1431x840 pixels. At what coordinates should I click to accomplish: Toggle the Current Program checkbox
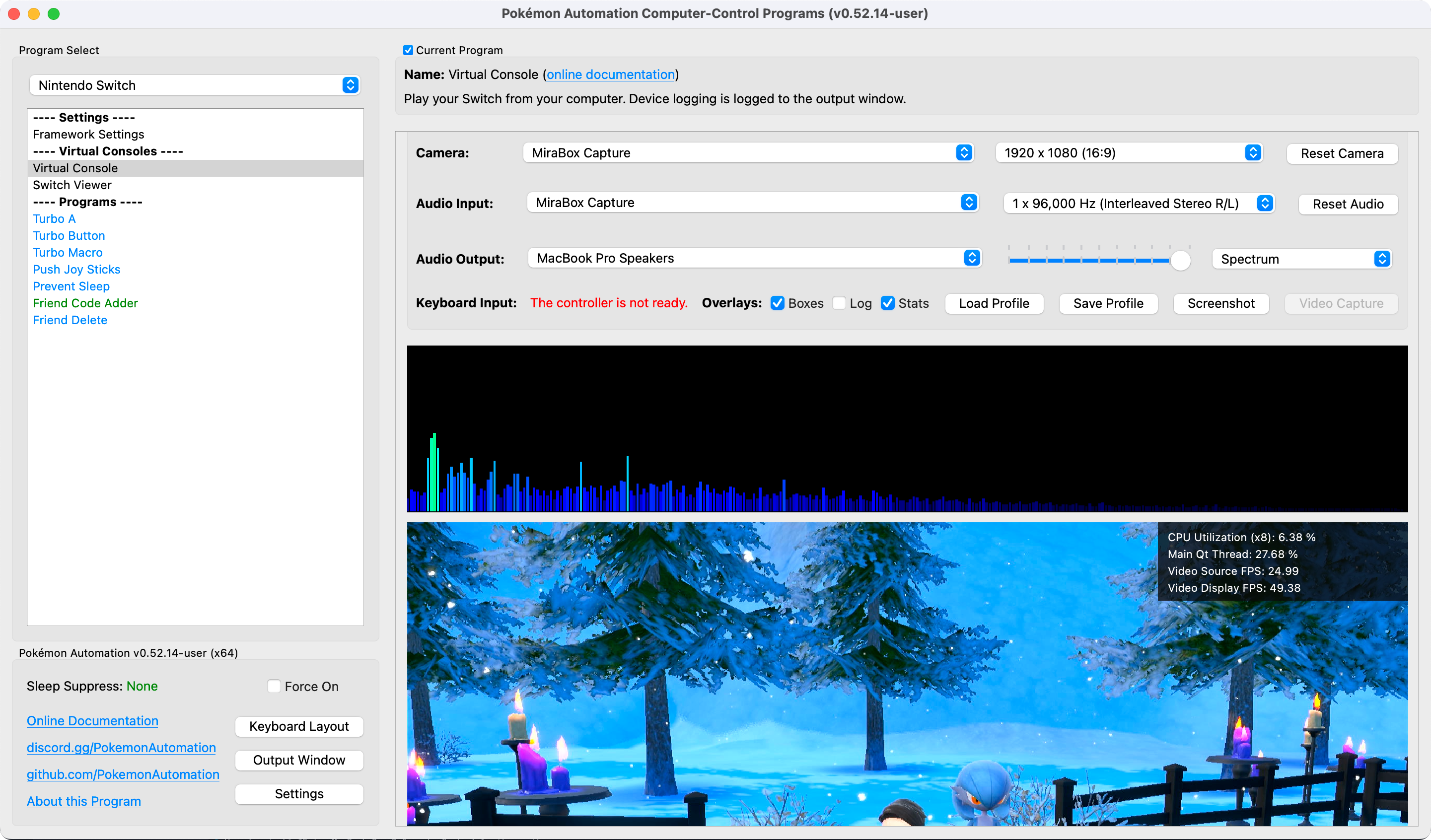tap(408, 50)
